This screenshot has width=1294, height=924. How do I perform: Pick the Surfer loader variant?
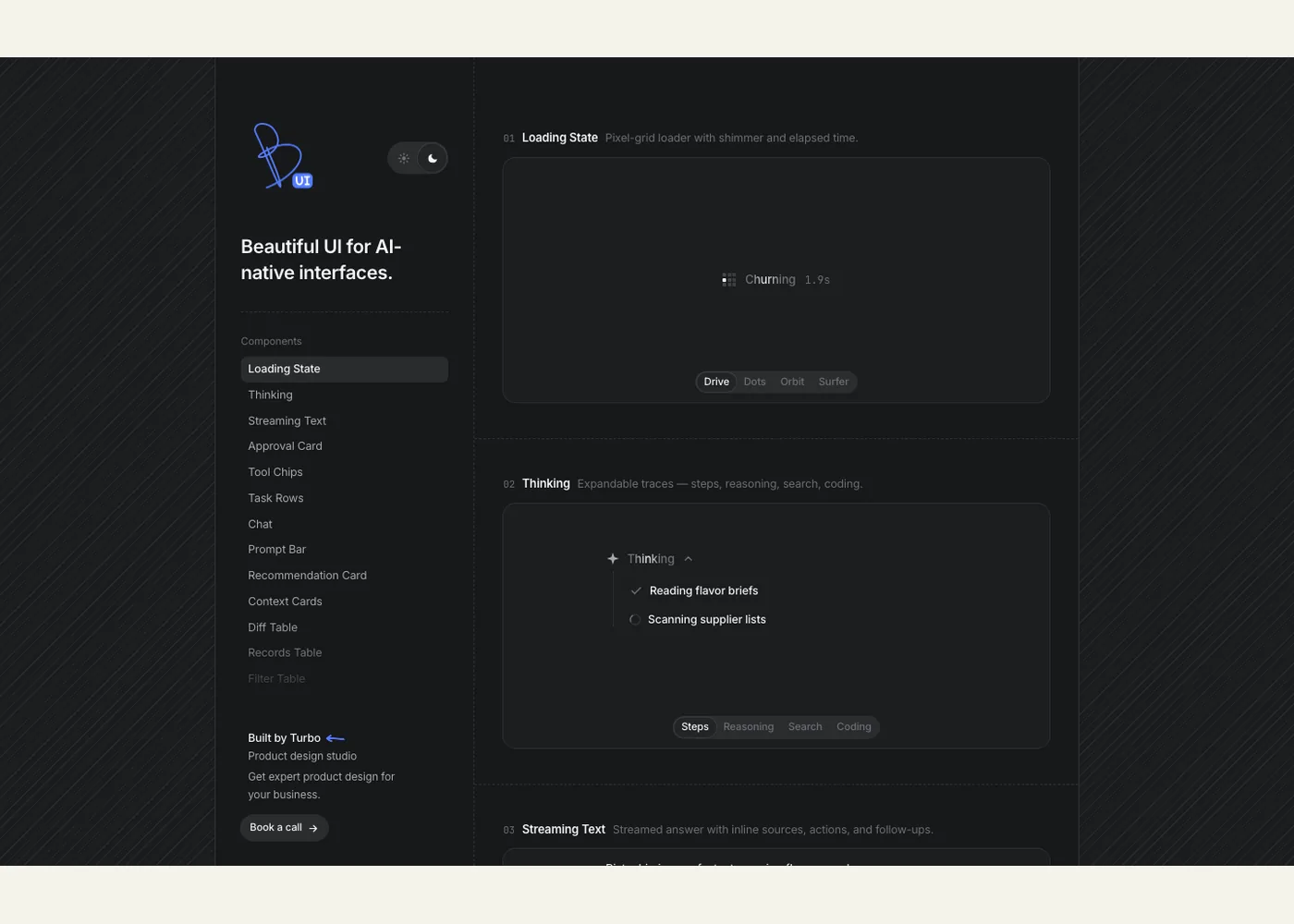pos(834,382)
